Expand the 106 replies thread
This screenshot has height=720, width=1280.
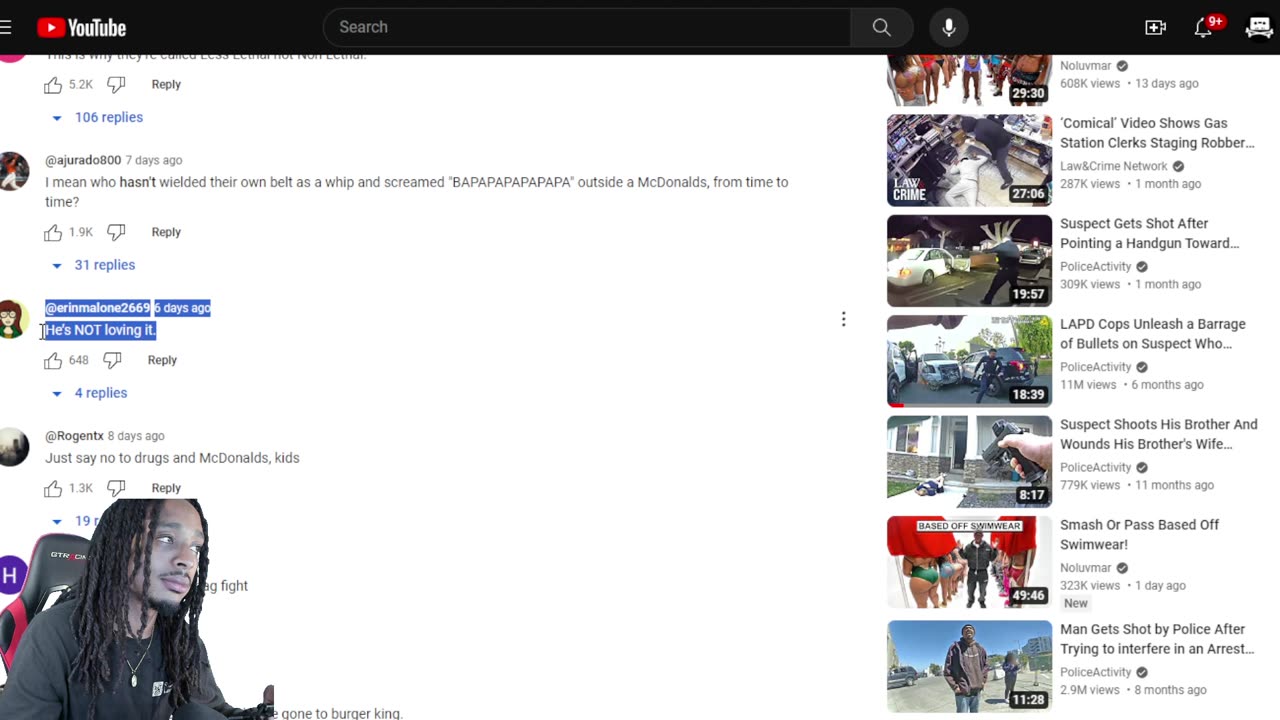97,117
